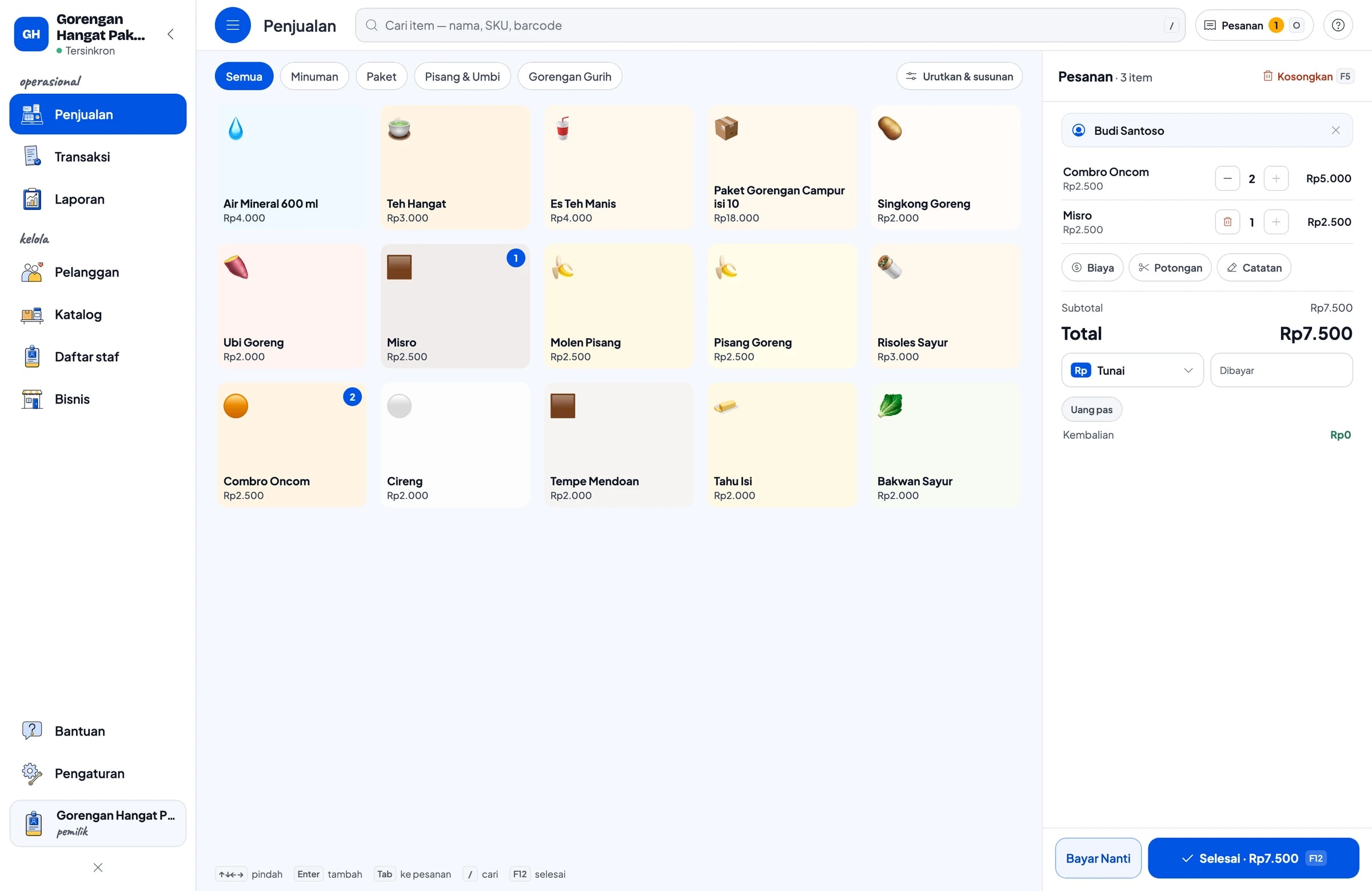
Task: Add Pisang Goreng item tile
Action: pyautogui.click(x=781, y=306)
